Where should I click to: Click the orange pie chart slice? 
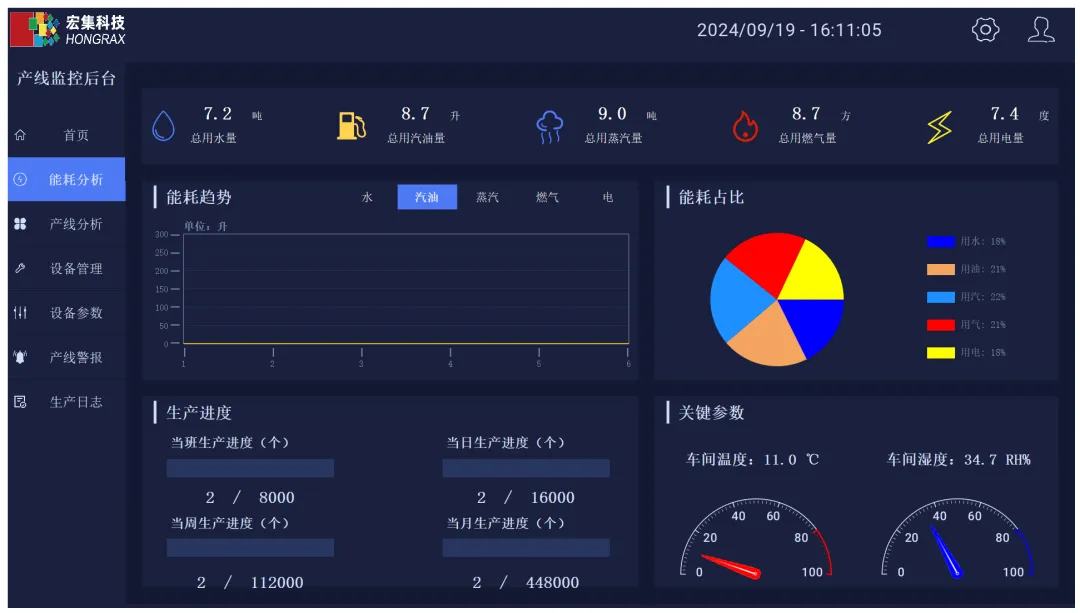pyautogui.click(x=767, y=339)
